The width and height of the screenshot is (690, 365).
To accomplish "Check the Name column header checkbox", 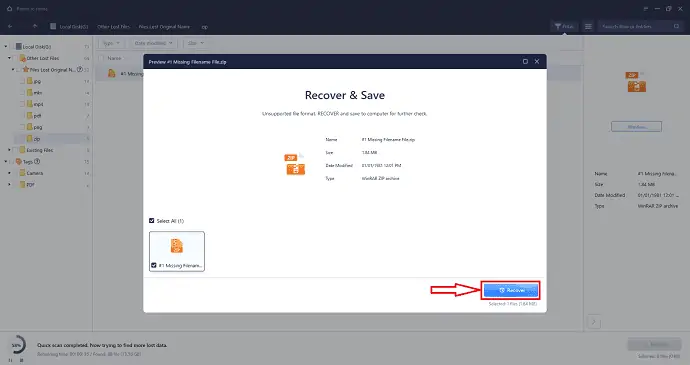I will [101, 58].
